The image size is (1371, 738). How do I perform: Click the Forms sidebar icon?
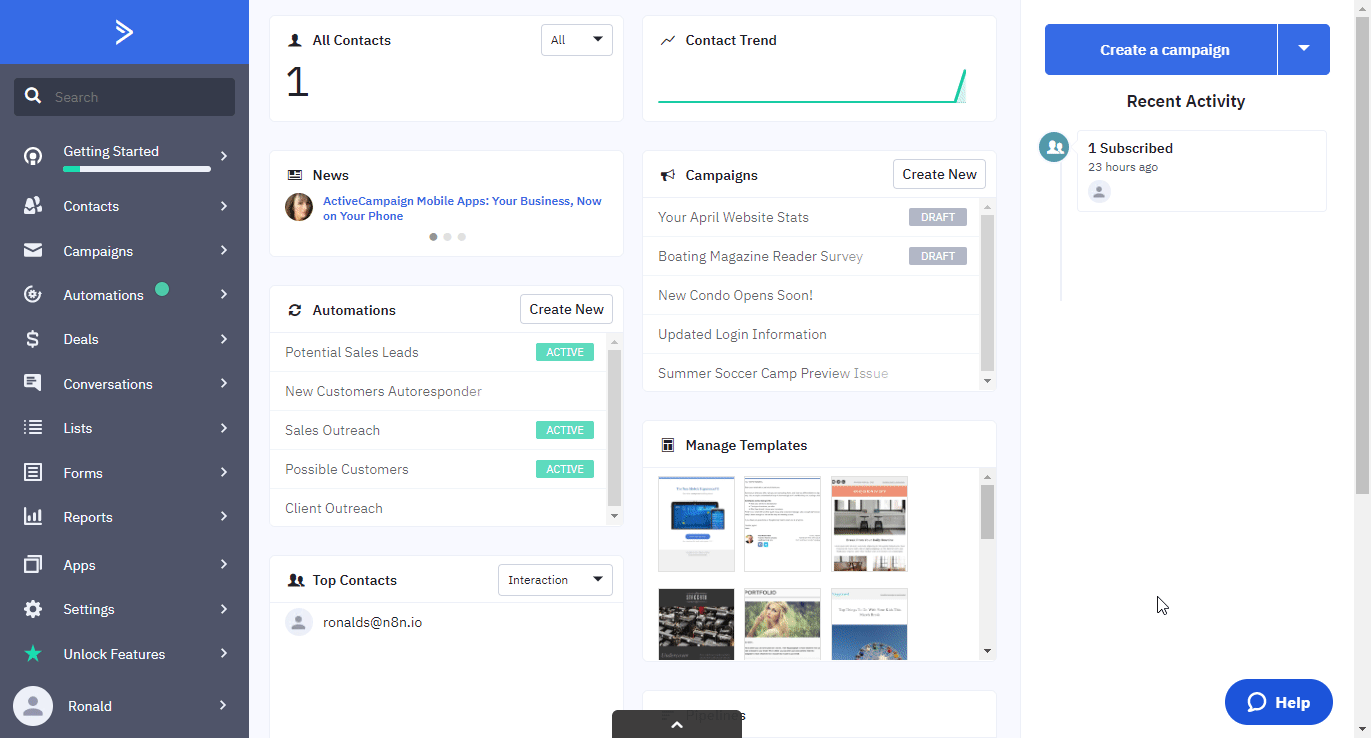[x=33, y=472]
